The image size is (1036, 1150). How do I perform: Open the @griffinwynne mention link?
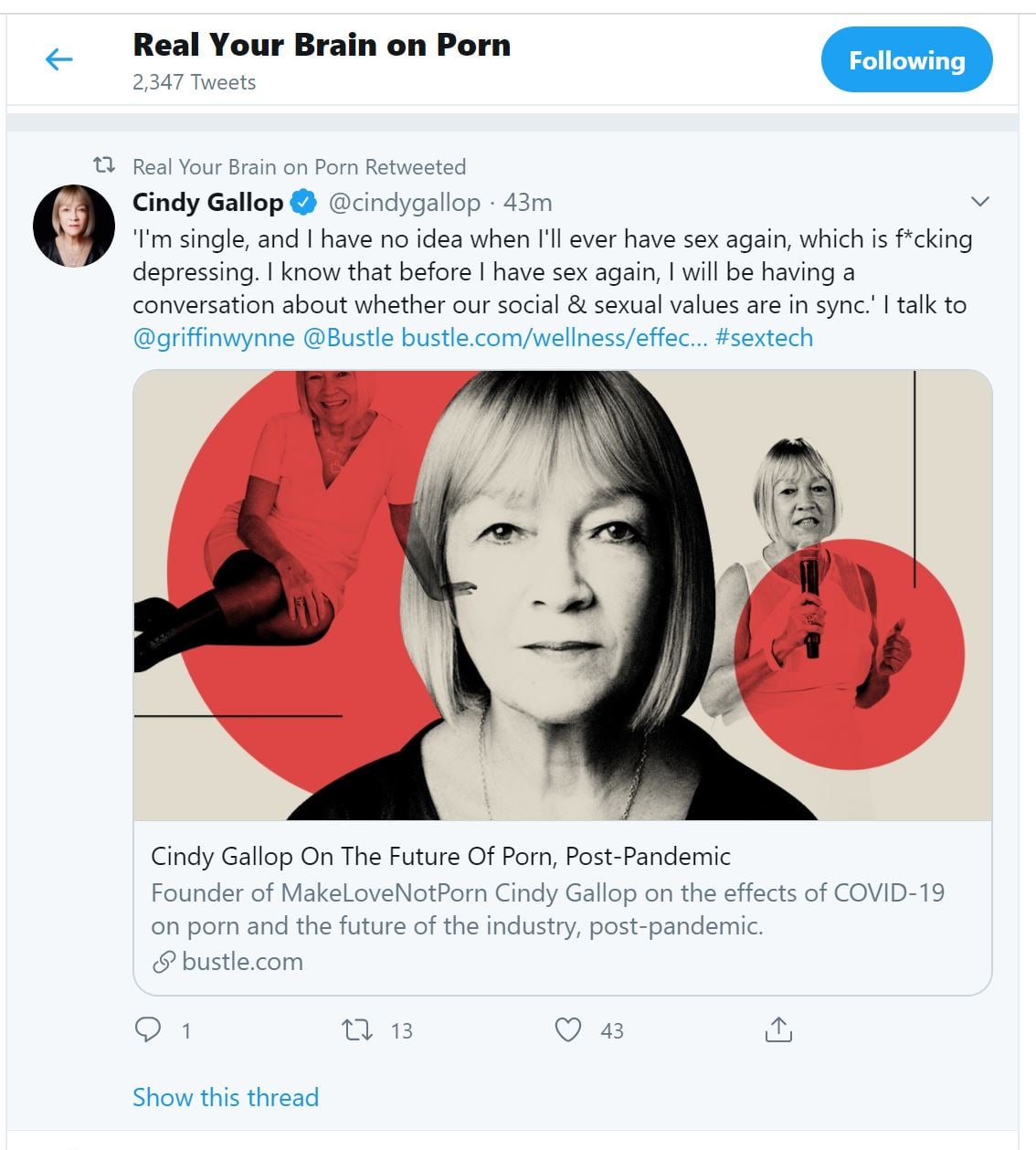[x=214, y=338]
